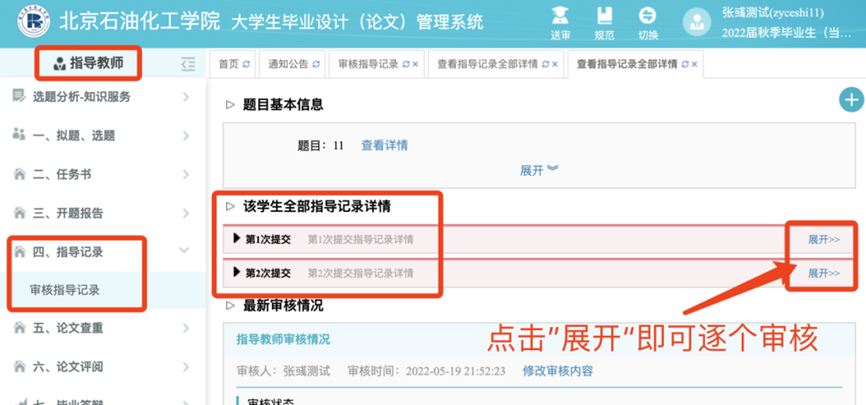
Task: Collapse the sidebar with the menu icon
Action: click(x=188, y=64)
